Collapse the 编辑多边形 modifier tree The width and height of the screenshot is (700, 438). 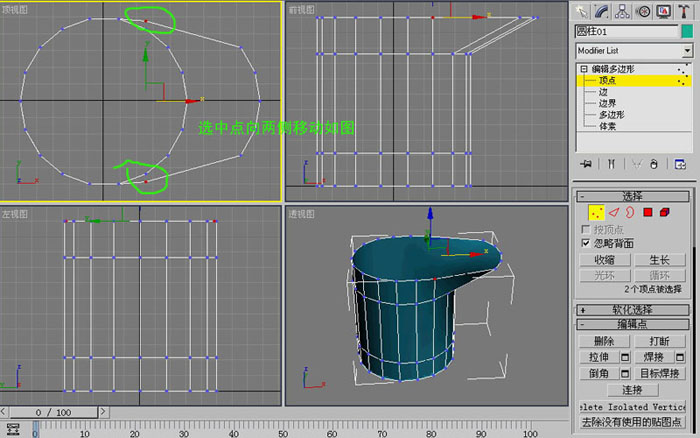coord(584,69)
